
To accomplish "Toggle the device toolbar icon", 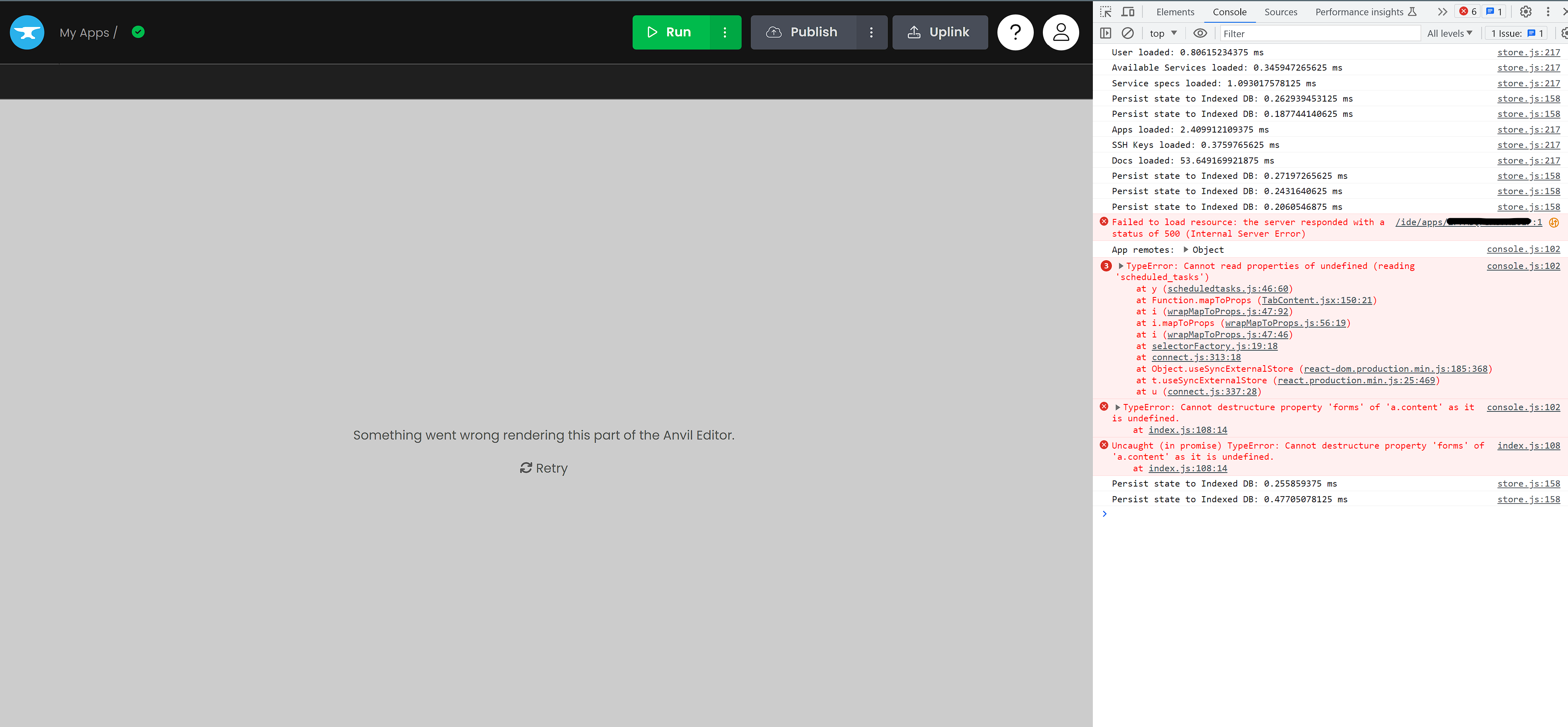I will (x=1128, y=12).
